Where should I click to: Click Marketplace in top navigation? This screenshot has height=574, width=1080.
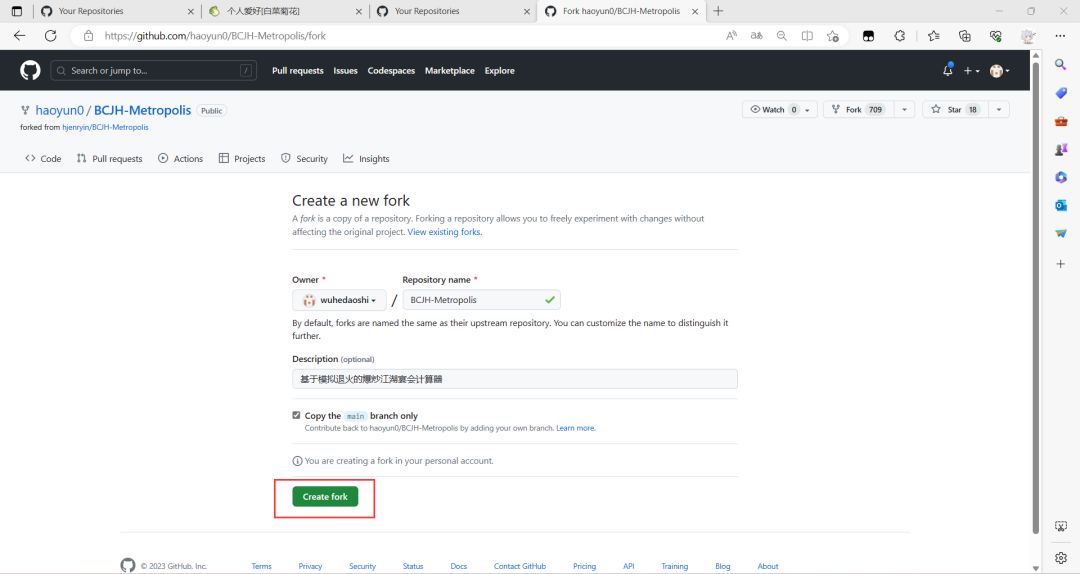coord(450,70)
